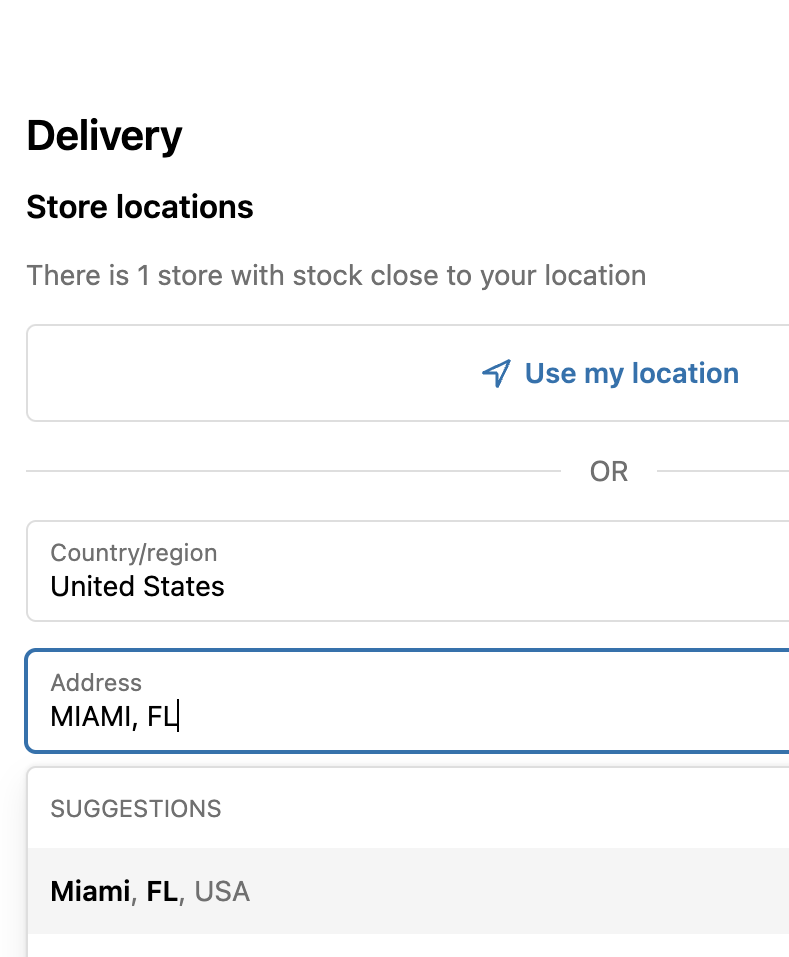Click the 'Delivery' heading
The height and width of the screenshot is (957, 789).
coord(104,135)
